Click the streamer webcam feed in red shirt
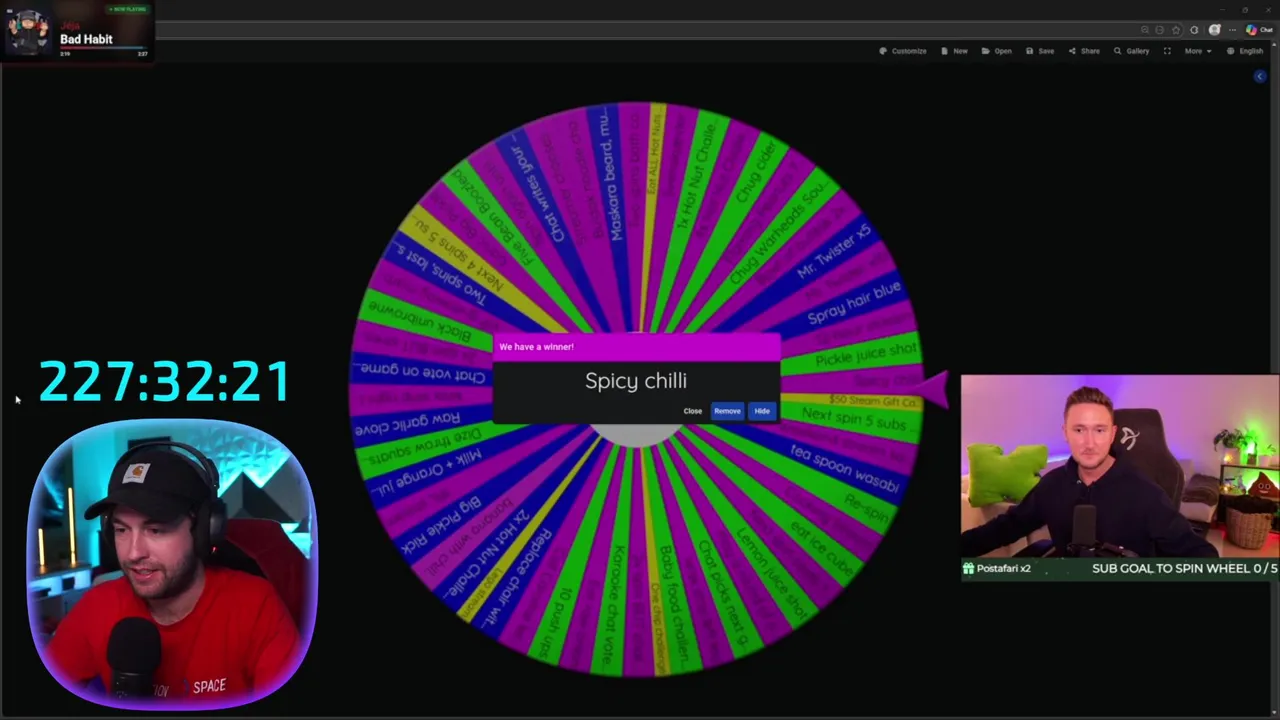The image size is (1280, 720). coord(172,565)
